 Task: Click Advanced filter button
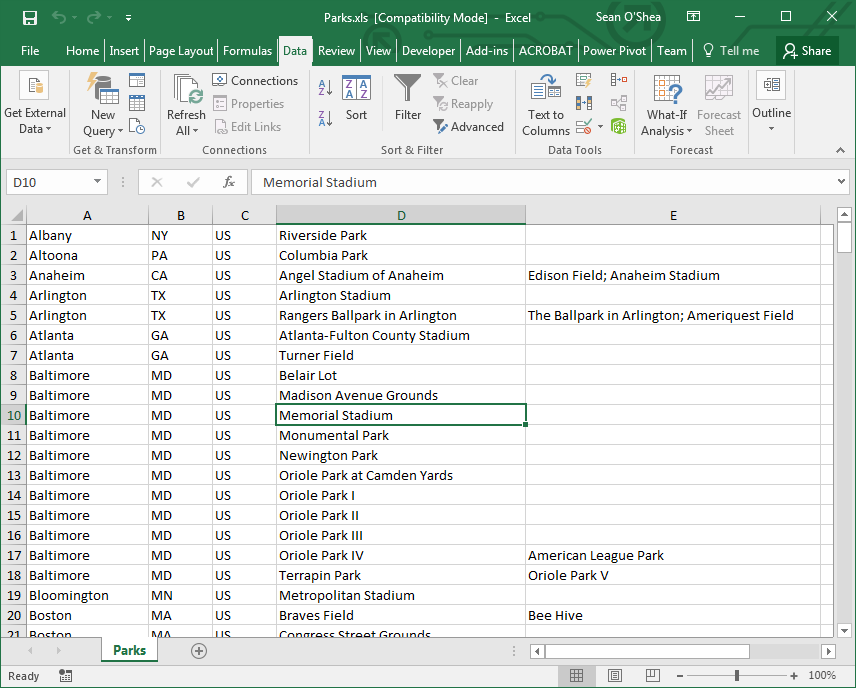point(468,127)
